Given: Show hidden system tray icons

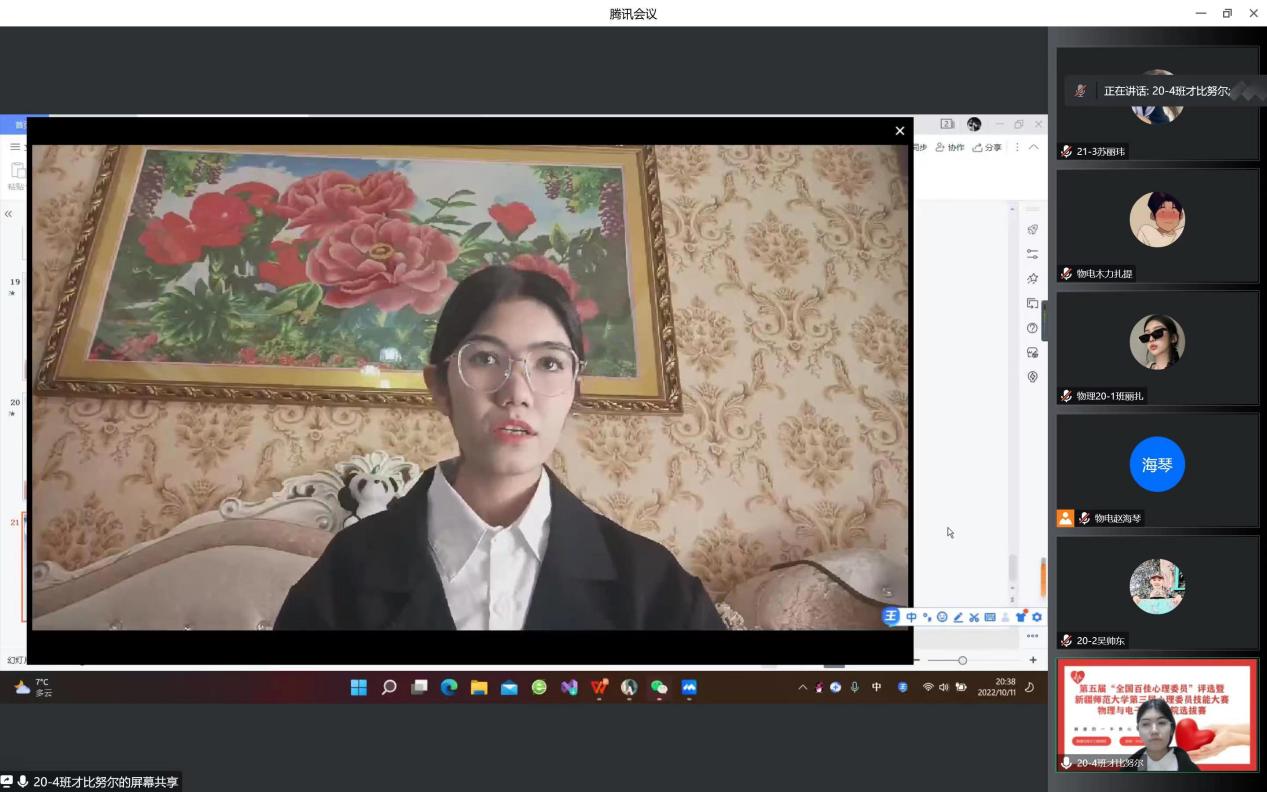Looking at the screenshot, I should tap(802, 687).
